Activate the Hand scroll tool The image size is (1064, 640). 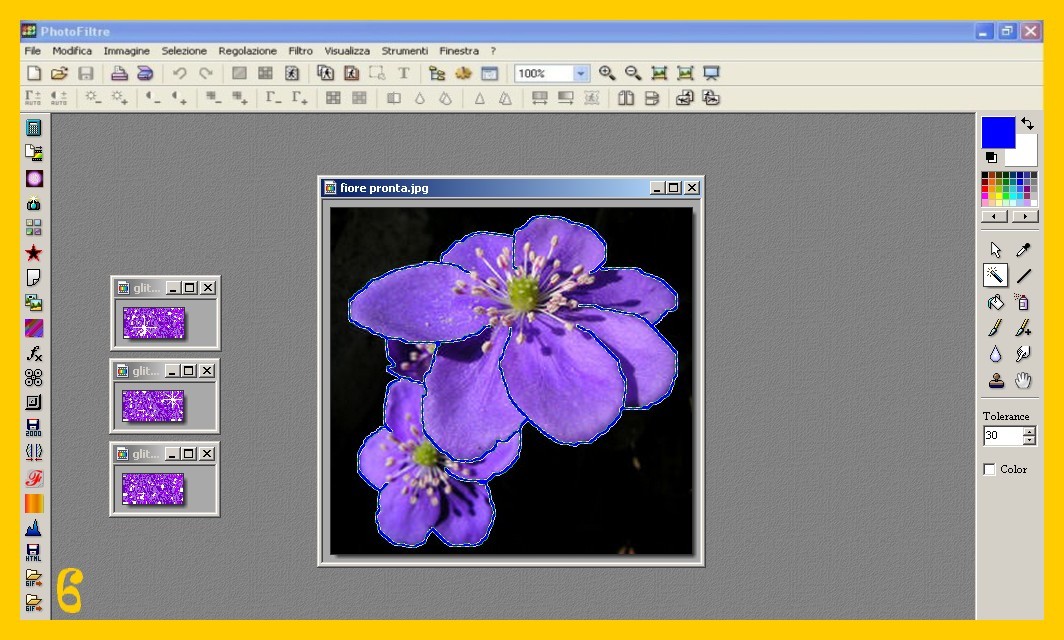pyautogui.click(x=1022, y=380)
